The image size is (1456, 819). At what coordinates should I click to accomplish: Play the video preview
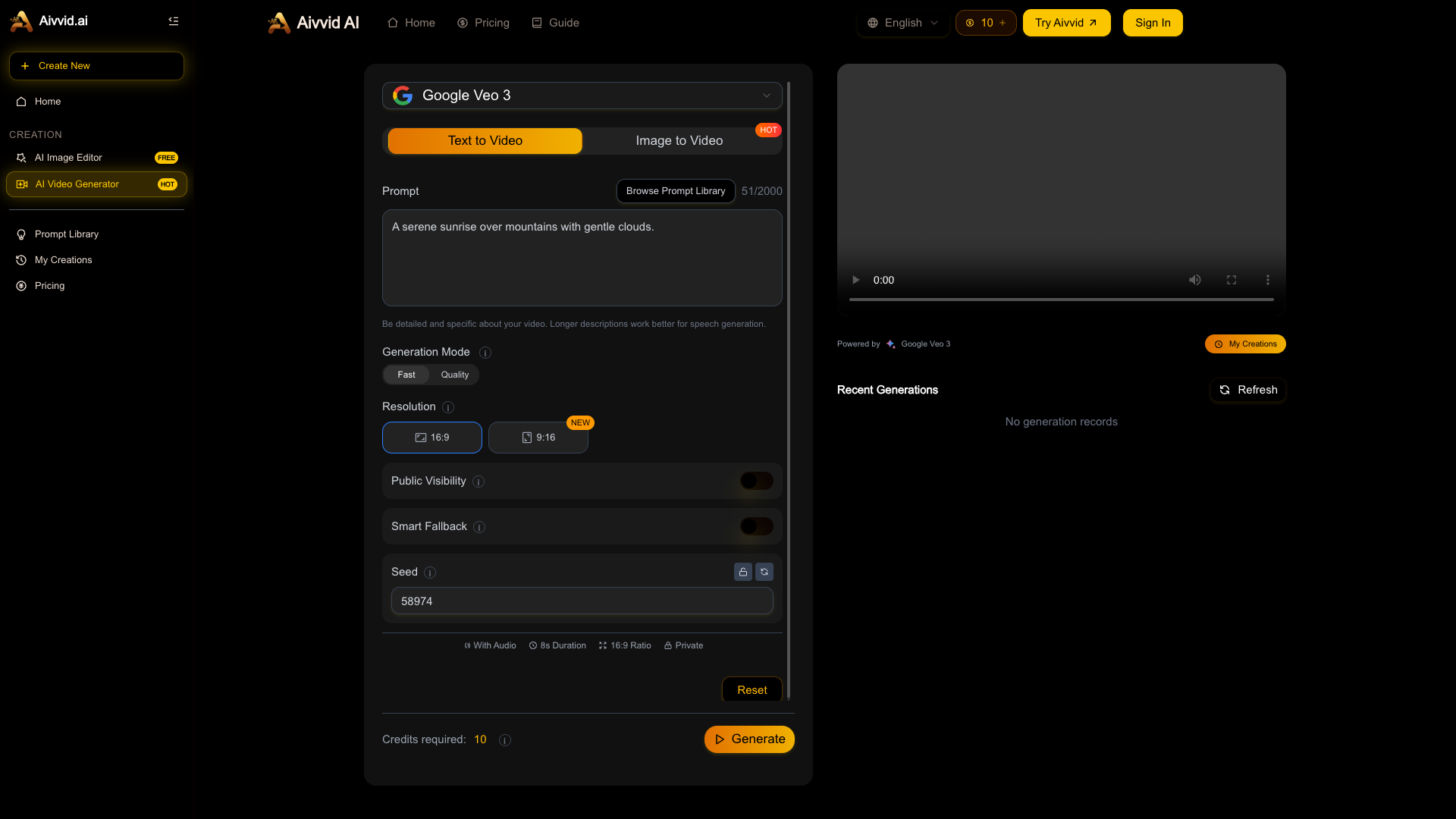pos(855,280)
